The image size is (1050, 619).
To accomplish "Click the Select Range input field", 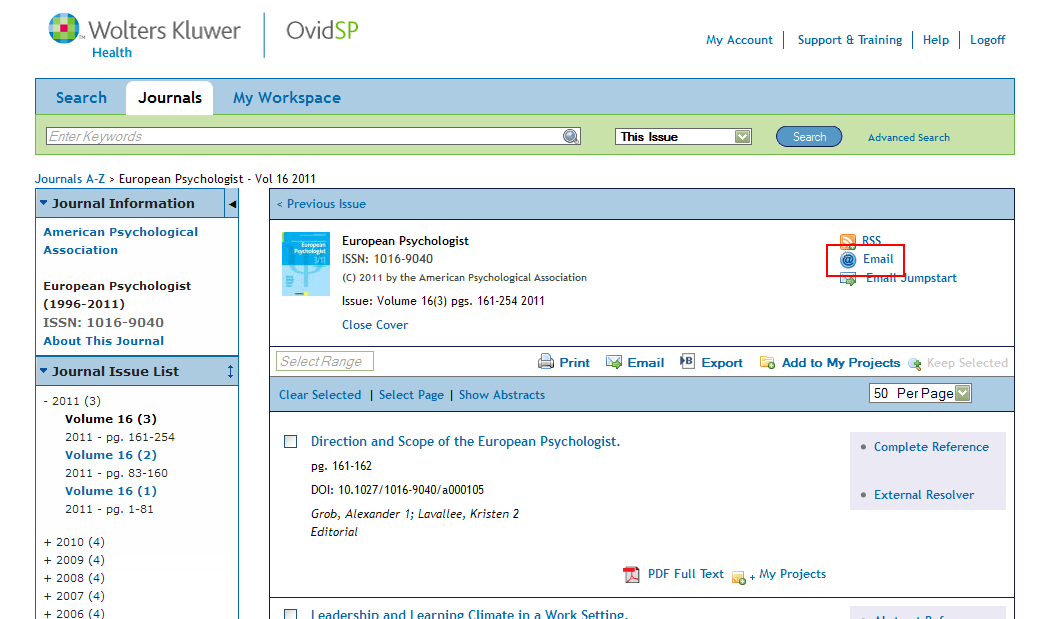I will pos(325,362).
